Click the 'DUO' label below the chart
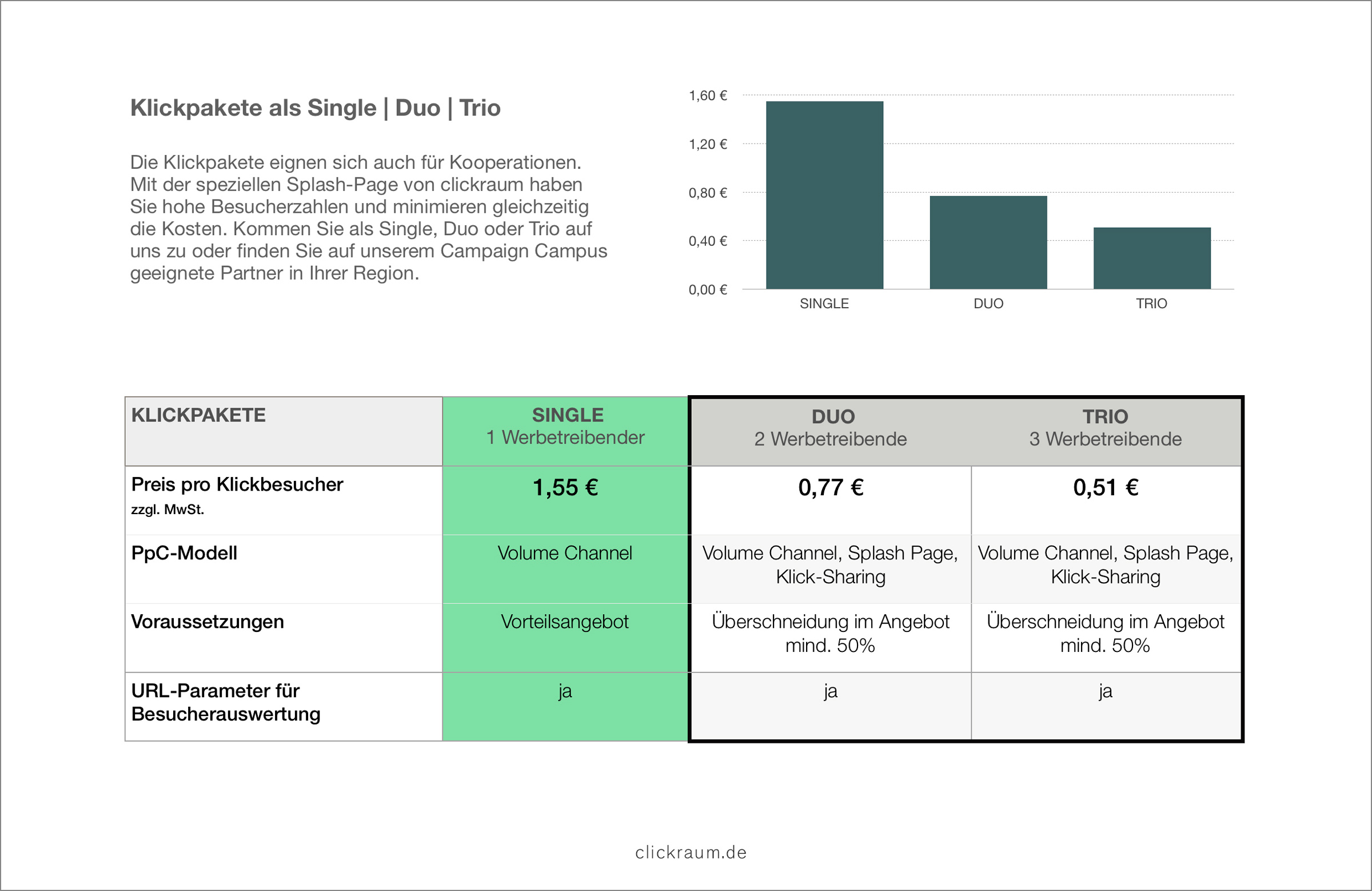Viewport: 1372px width, 891px height. click(988, 303)
